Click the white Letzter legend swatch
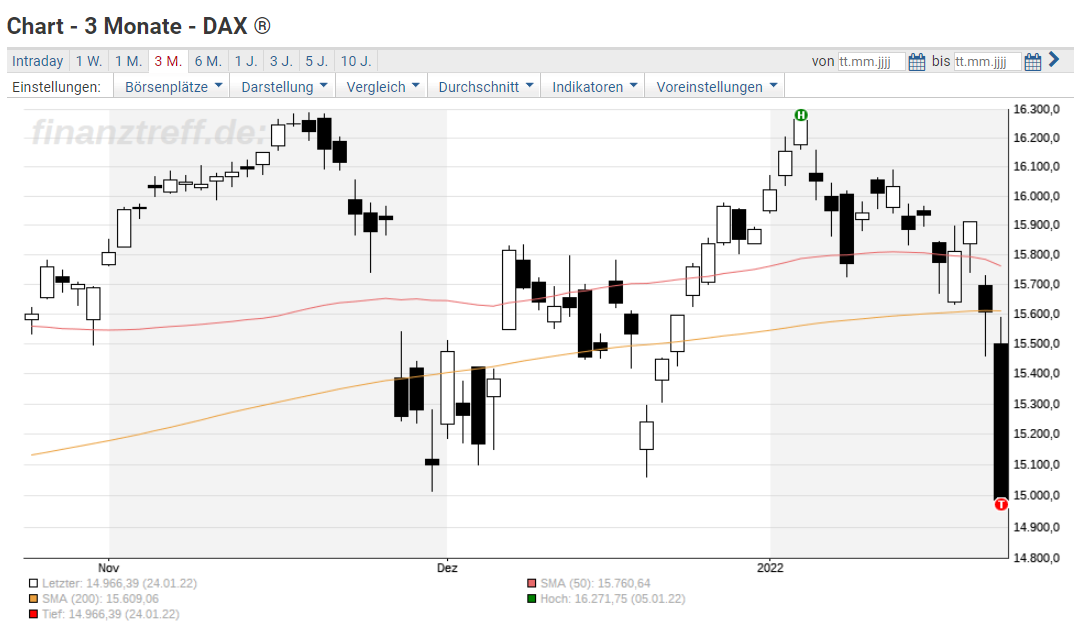Viewport: 1079px width, 628px height. click(x=33, y=583)
